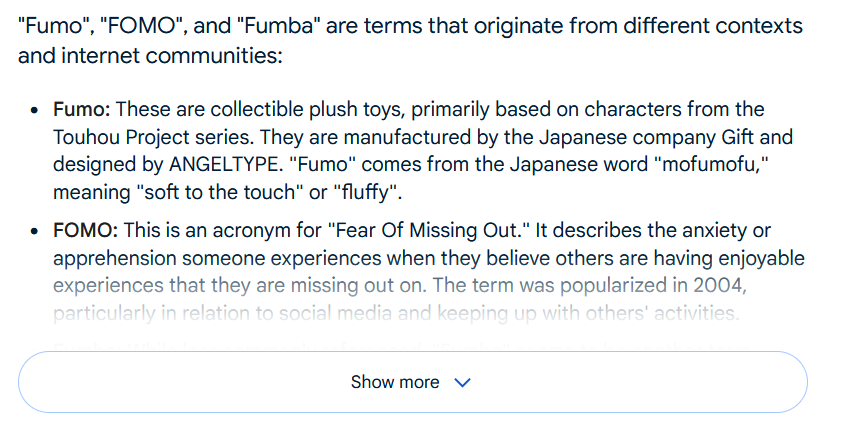This screenshot has height=425, width=848.
Task: Click the phrase "Fear Of Missing Out"
Action: [429, 230]
